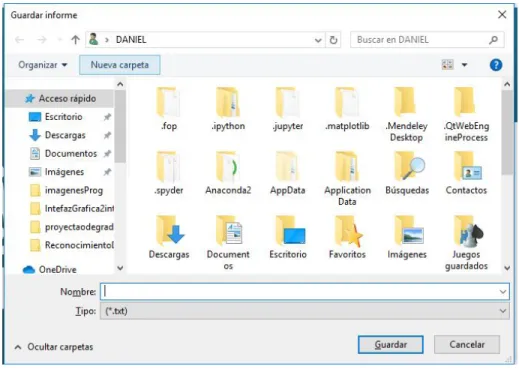Open the Contactos folder

point(466,173)
